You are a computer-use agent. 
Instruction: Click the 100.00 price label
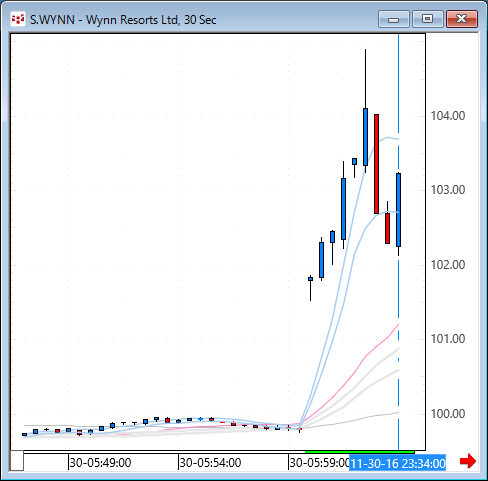(448, 414)
